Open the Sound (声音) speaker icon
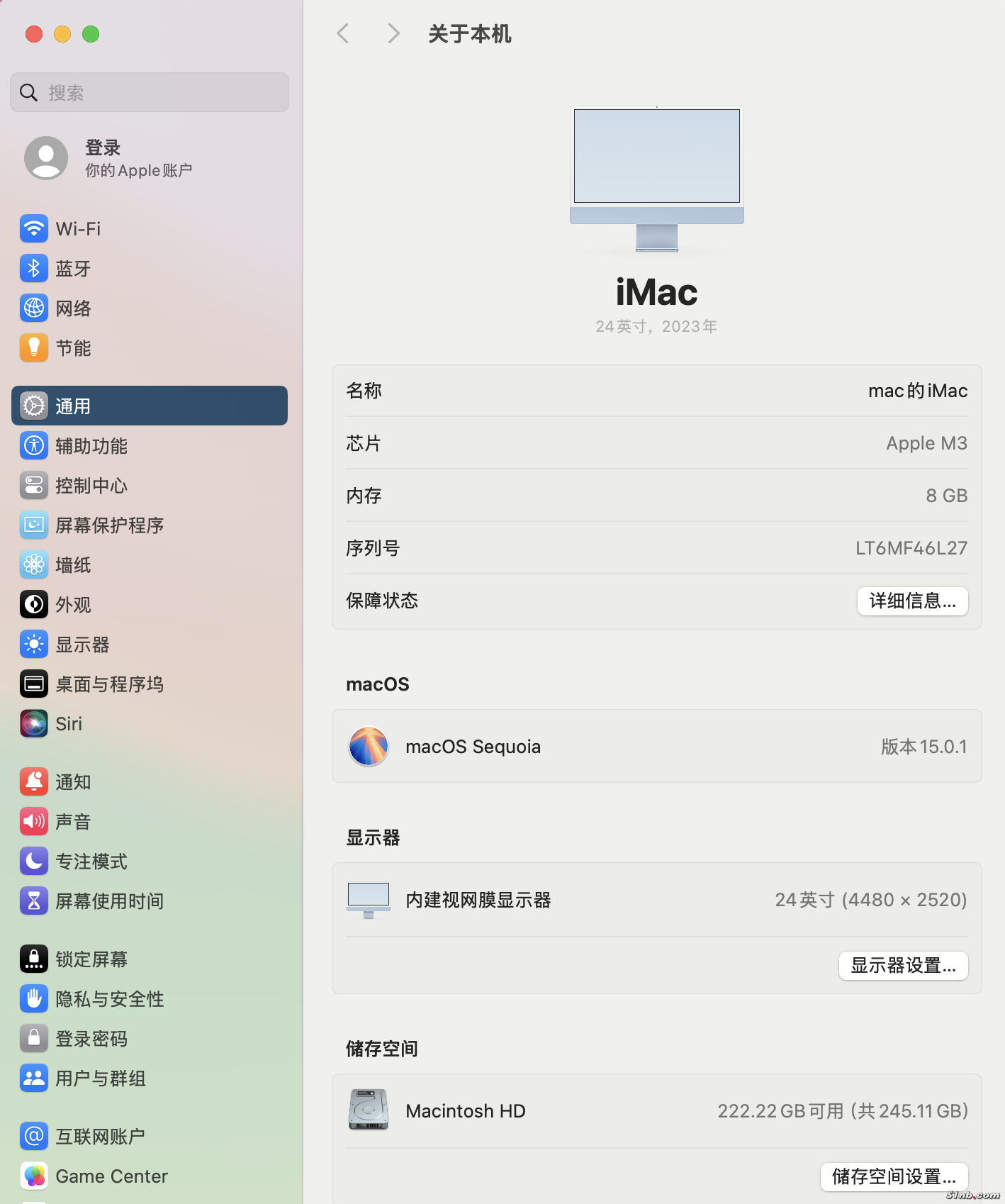1005x1204 pixels. pyautogui.click(x=34, y=821)
